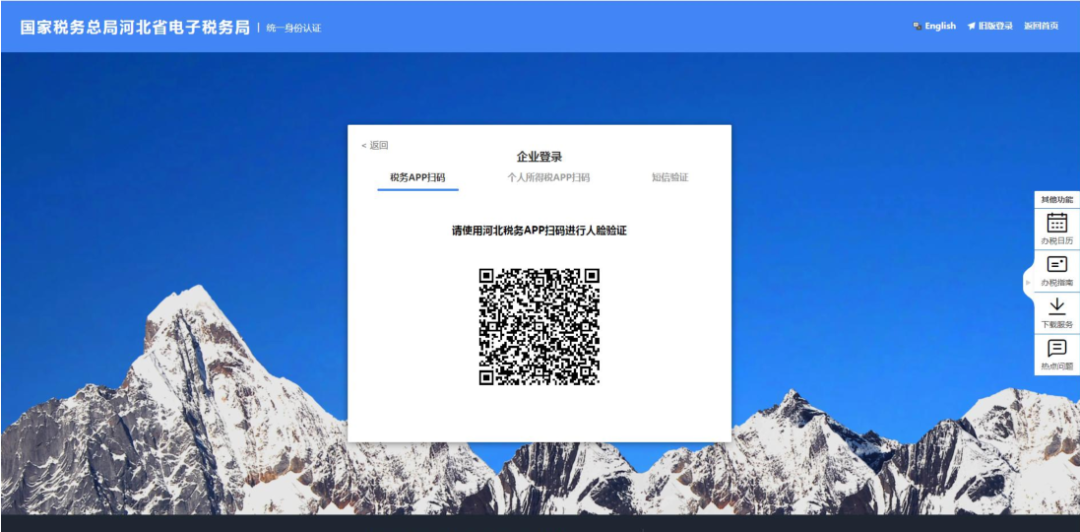Image resolution: width=1080 pixels, height=532 pixels.
Task: Collapse the 其他功能 side panel arrow
Action: [1028, 283]
